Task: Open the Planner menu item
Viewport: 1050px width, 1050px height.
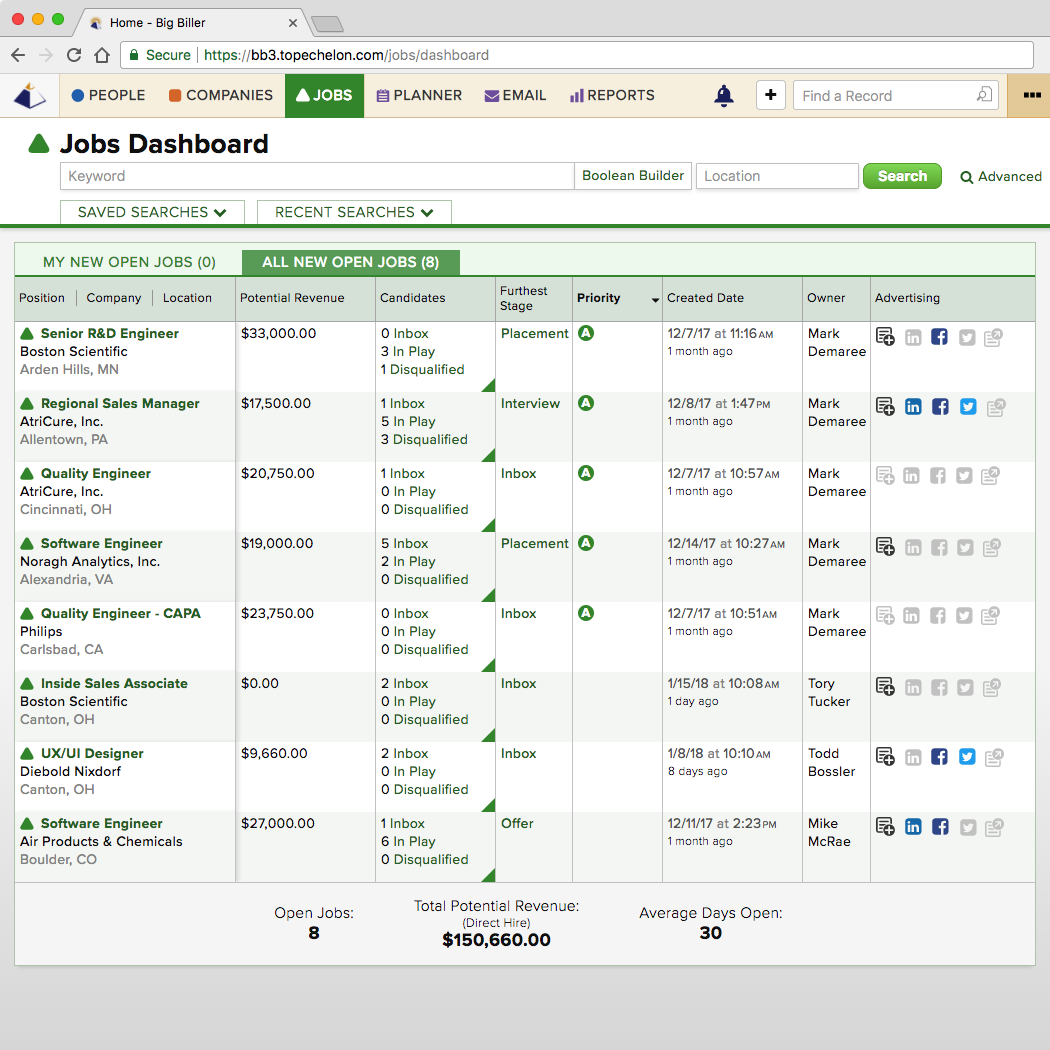Action: (419, 96)
